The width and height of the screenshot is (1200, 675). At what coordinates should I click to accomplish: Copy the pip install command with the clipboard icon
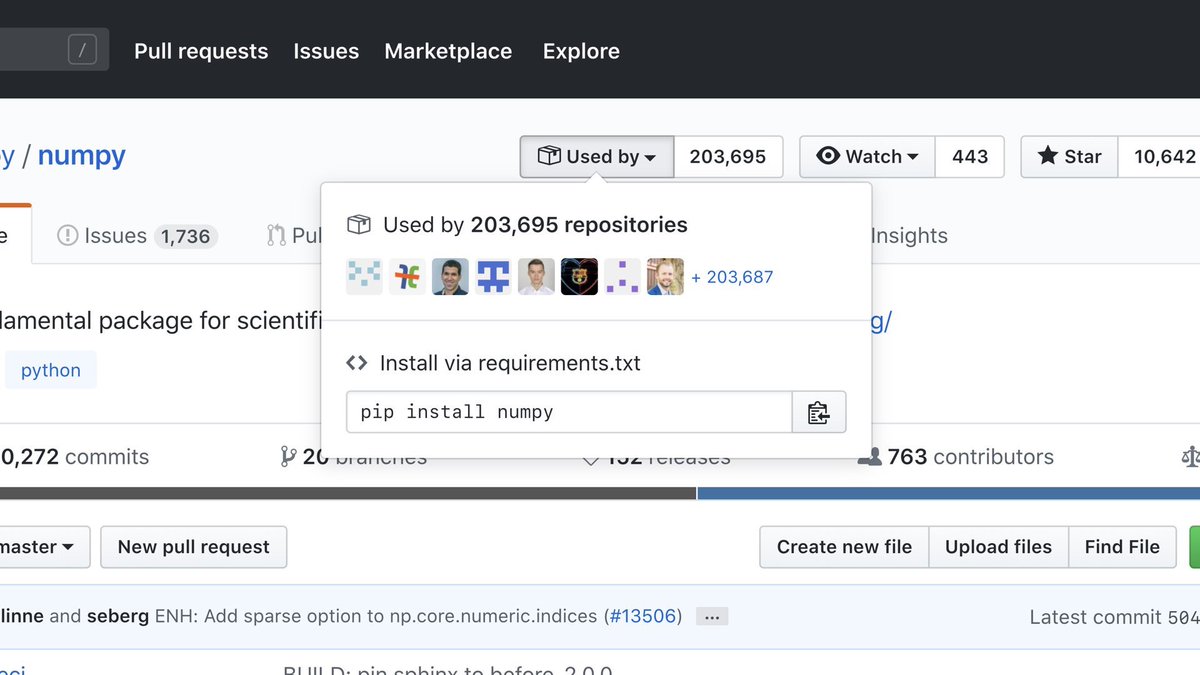pyautogui.click(x=819, y=412)
